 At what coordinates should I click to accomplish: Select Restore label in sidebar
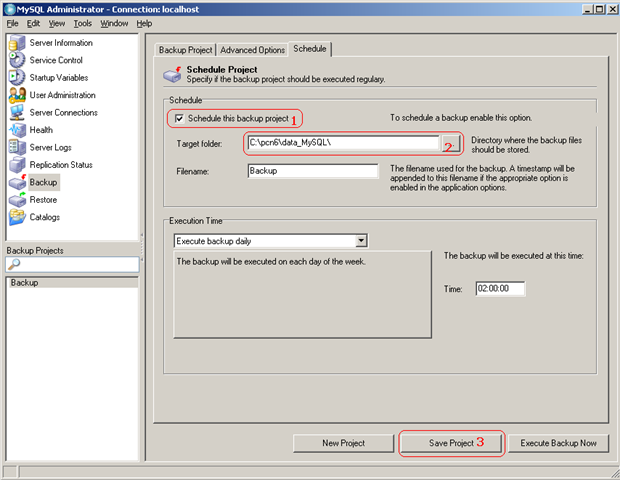tap(43, 199)
